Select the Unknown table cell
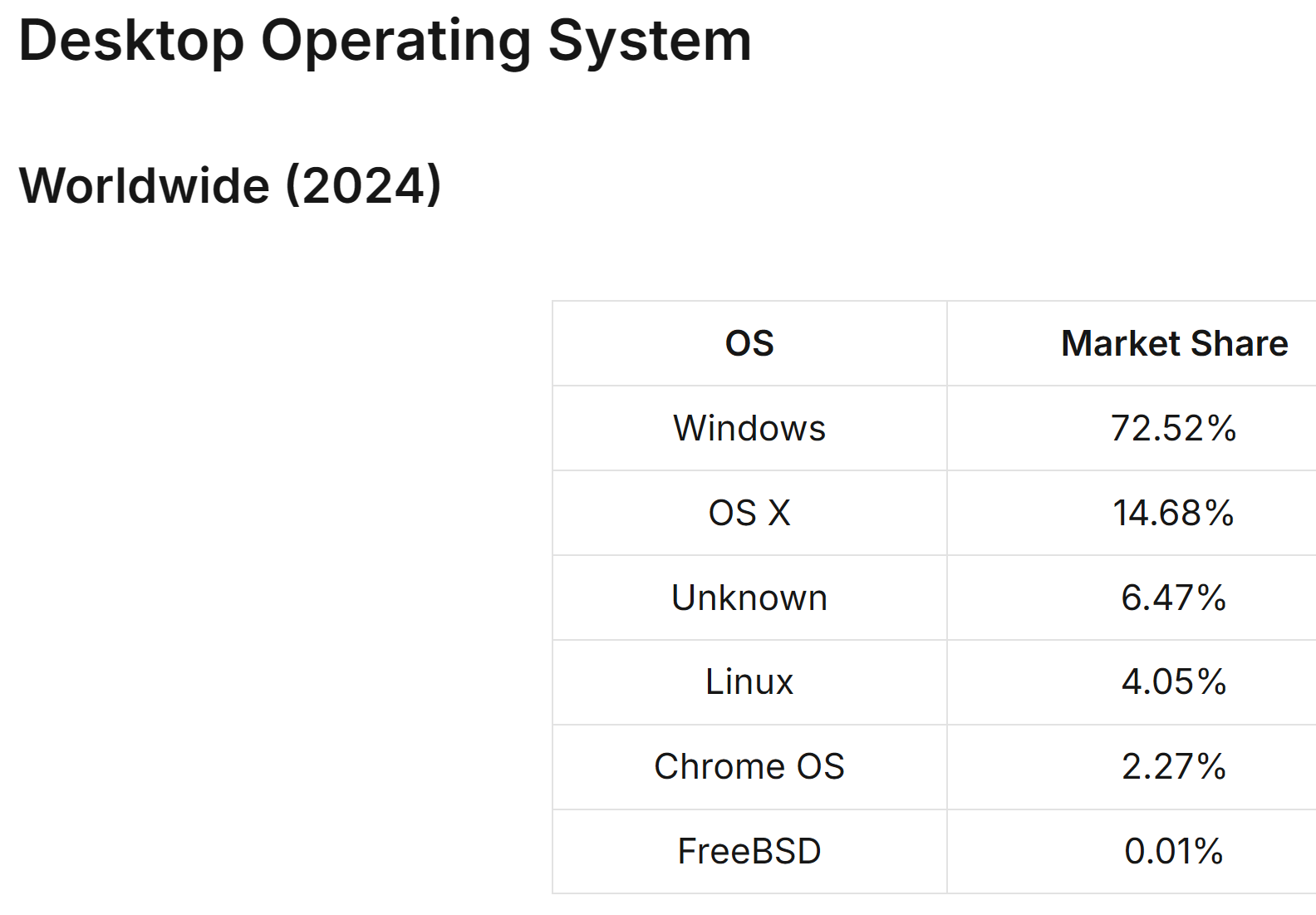Image resolution: width=1316 pixels, height=915 pixels. tap(749, 598)
